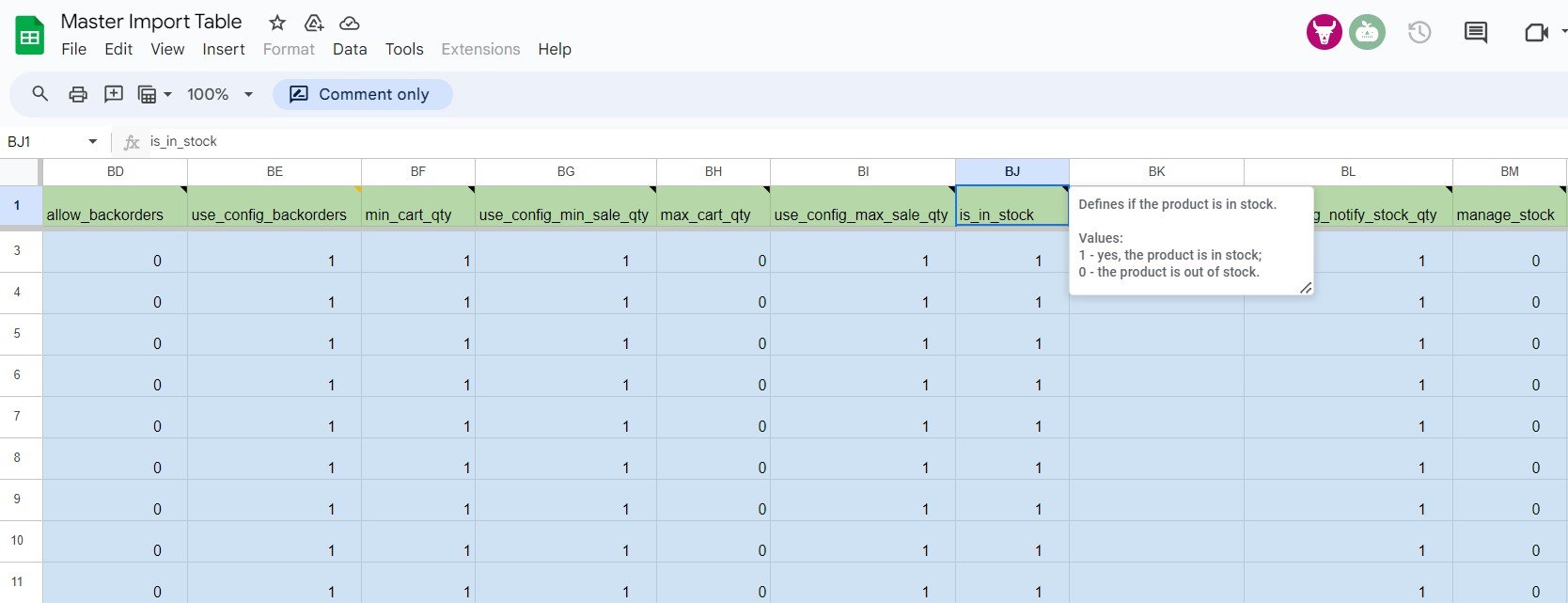
Task: Open the File menu
Action: pos(73,49)
